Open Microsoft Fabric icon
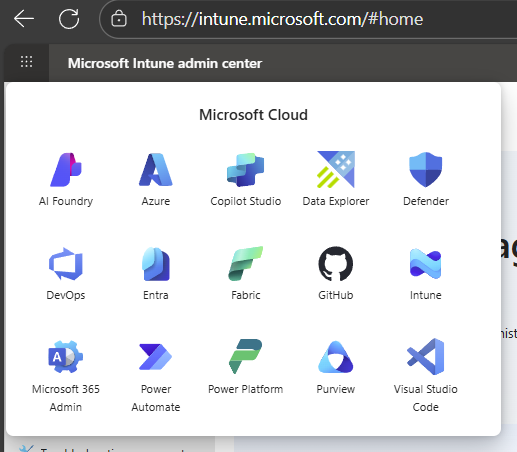 pyautogui.click(x=246, y=264)
